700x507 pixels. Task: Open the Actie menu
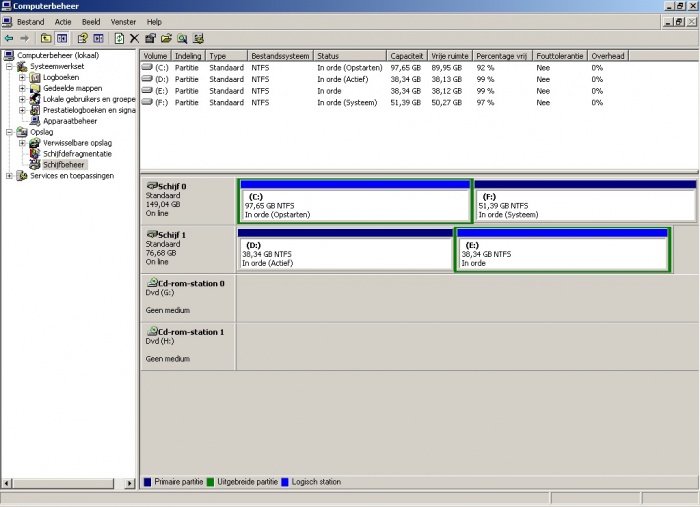click(63, 21)
